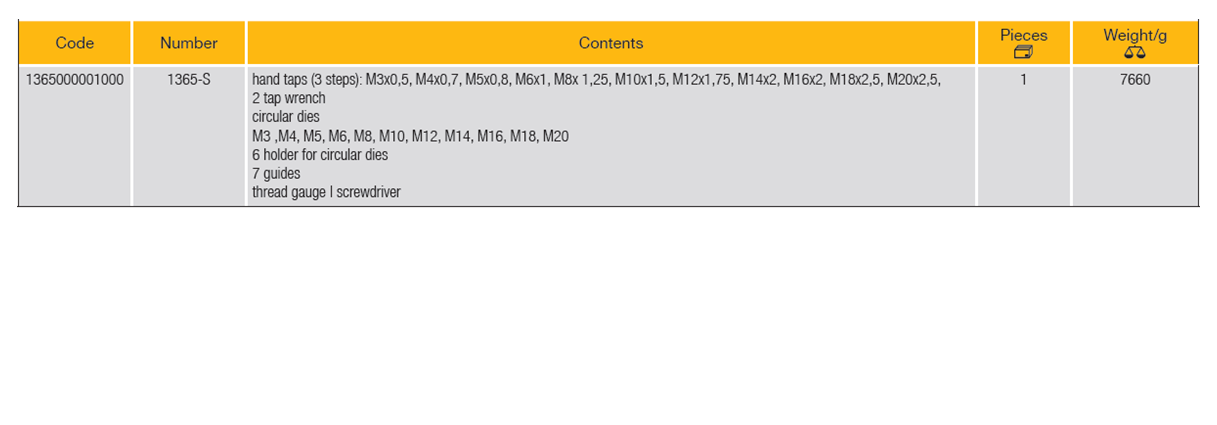Click the box icon under Pieces
This screenshot has height=425, width=1217.
point(1023,52)
